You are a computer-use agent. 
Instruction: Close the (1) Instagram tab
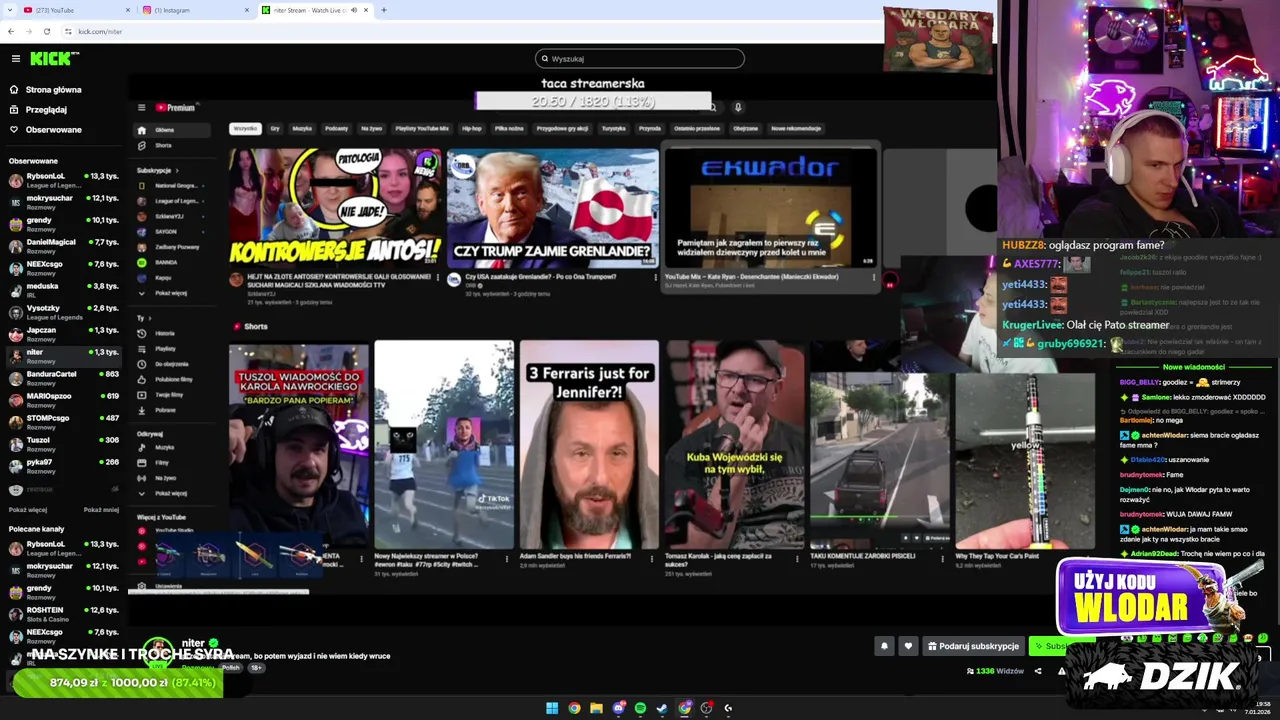[x=247, y=10]
